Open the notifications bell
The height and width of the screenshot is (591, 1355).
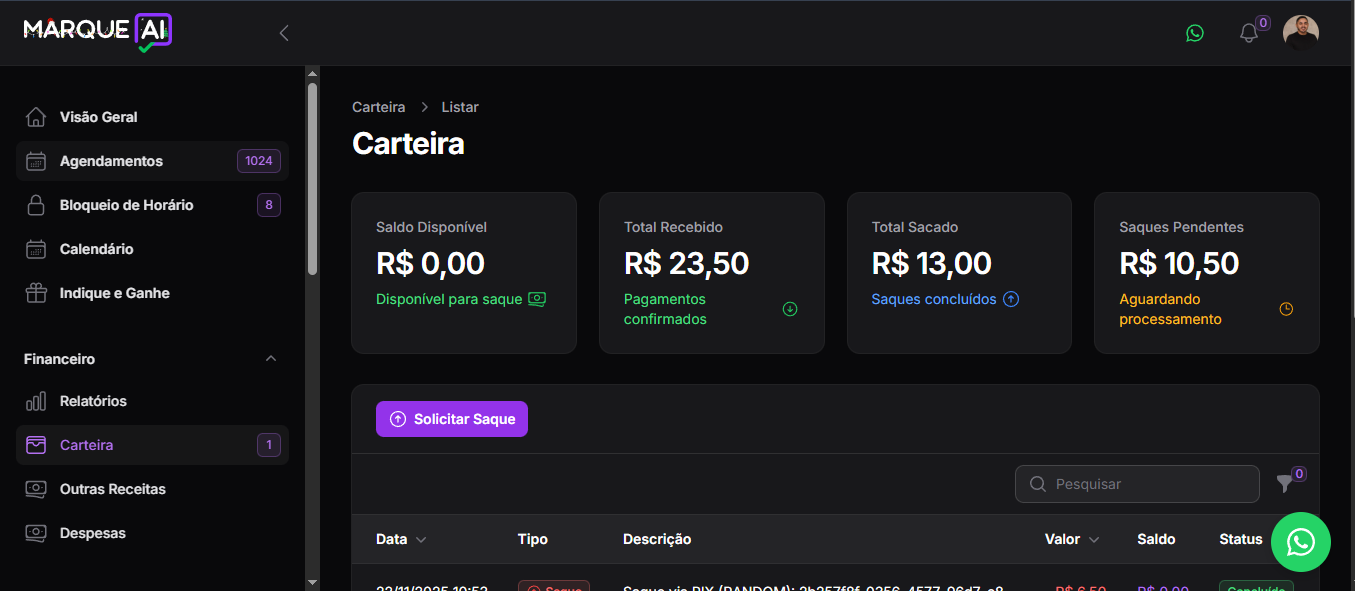(x=1249, y=33)
